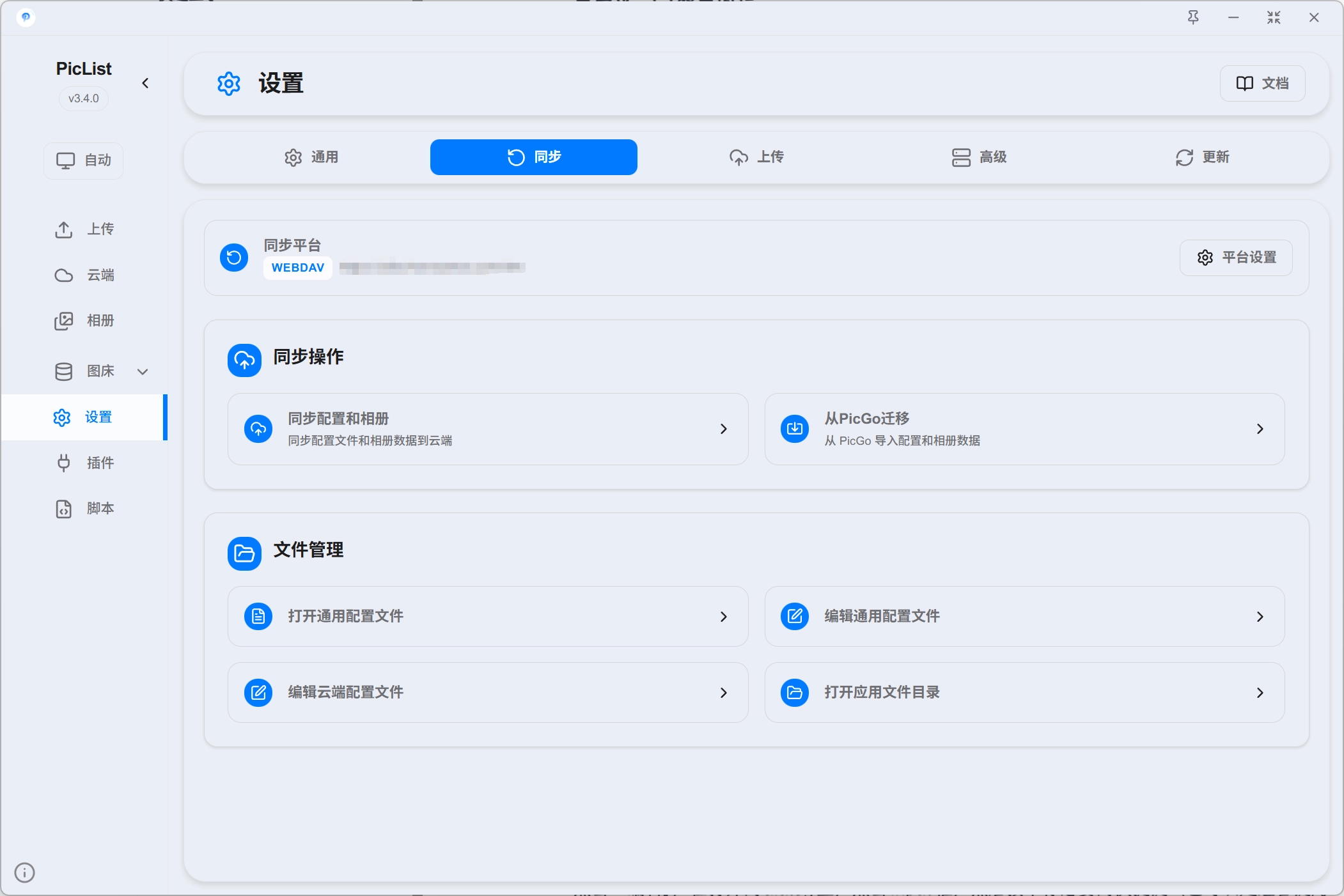Click edit icon in 编辑通用配置文件 card

[795, 616]
